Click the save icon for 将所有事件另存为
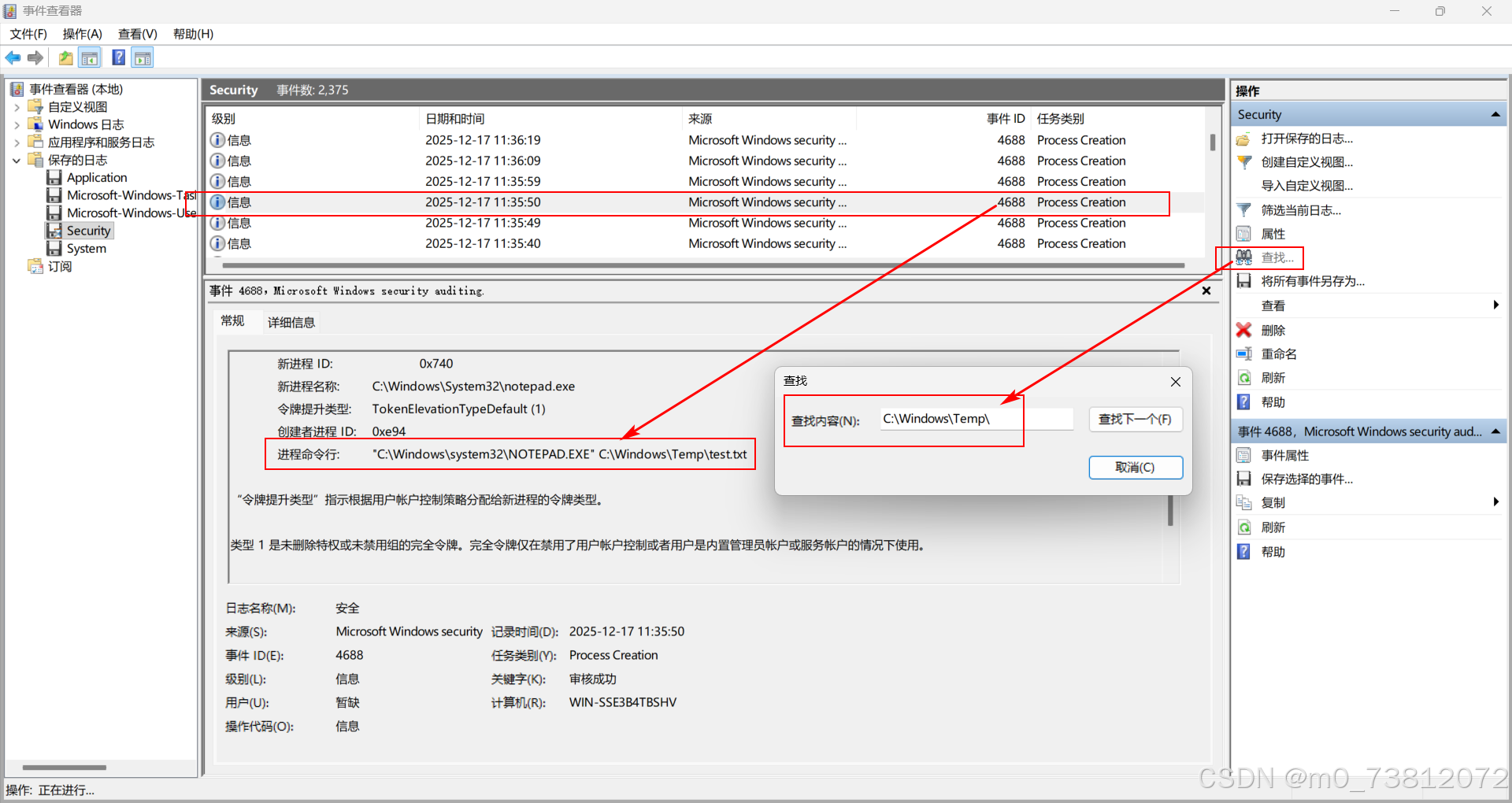This screenshot has width=1512, height=803. click(1243, 281)
